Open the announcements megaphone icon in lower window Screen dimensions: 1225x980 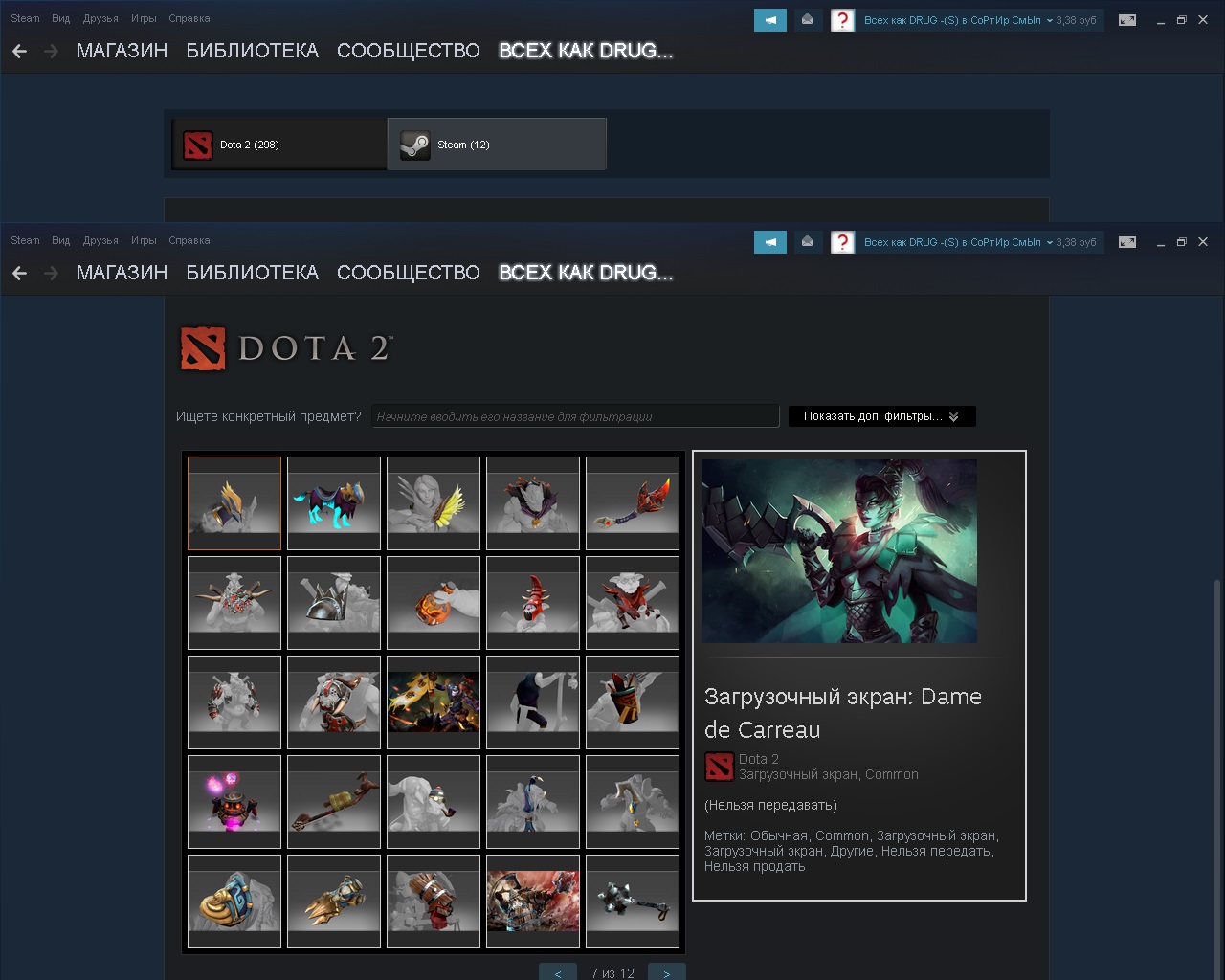pyautogui.click(x=769, y=242)
